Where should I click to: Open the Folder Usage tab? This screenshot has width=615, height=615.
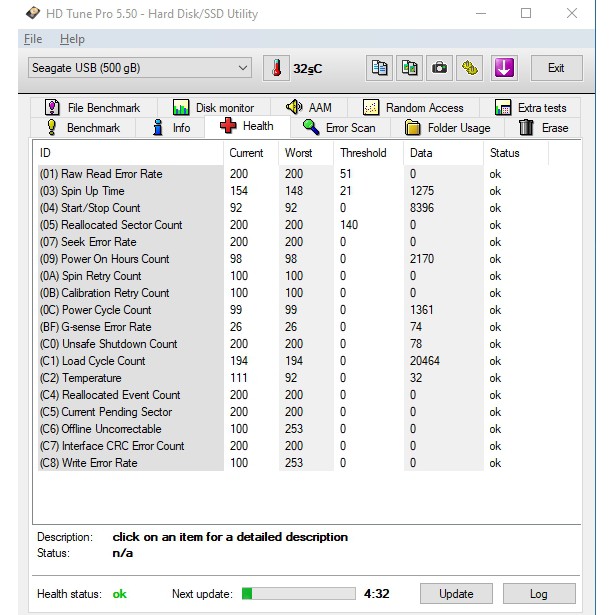[x=447, y=128]
